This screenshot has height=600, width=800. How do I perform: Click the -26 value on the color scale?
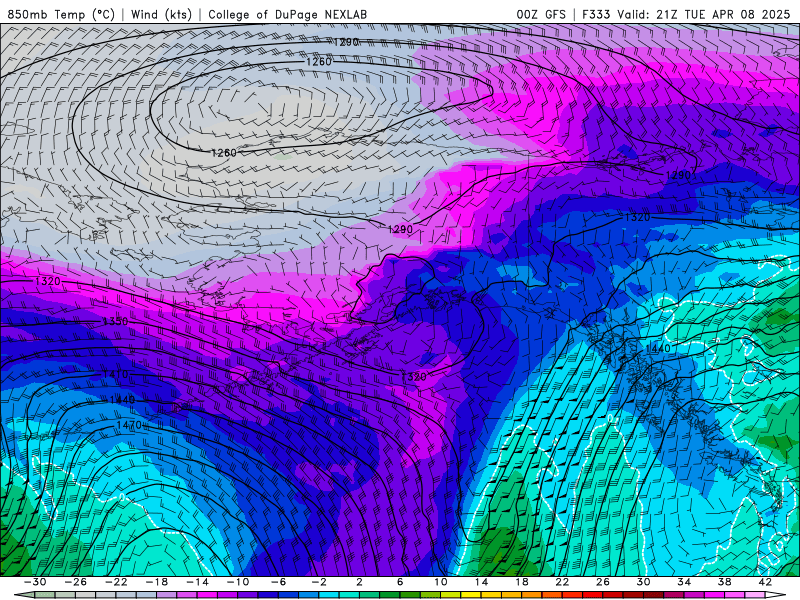(76, 582)
